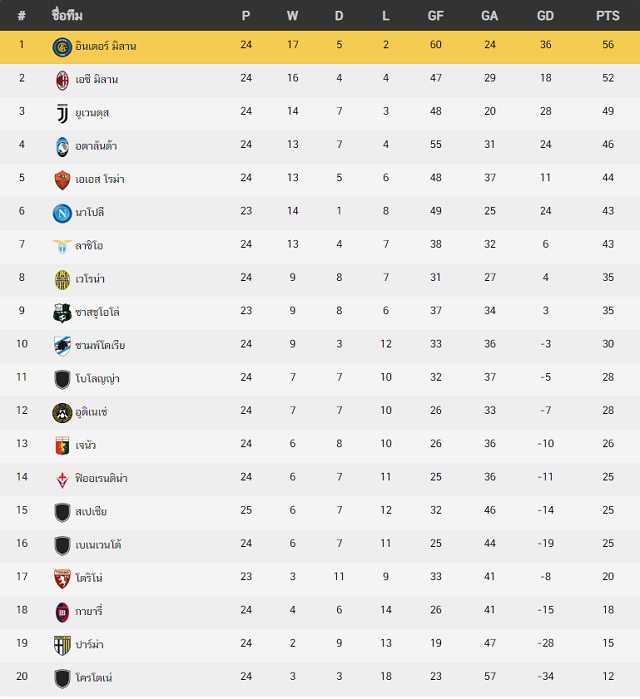Open the Genoa club crest
Screen dimensions: 640x699
coord(62,446)
